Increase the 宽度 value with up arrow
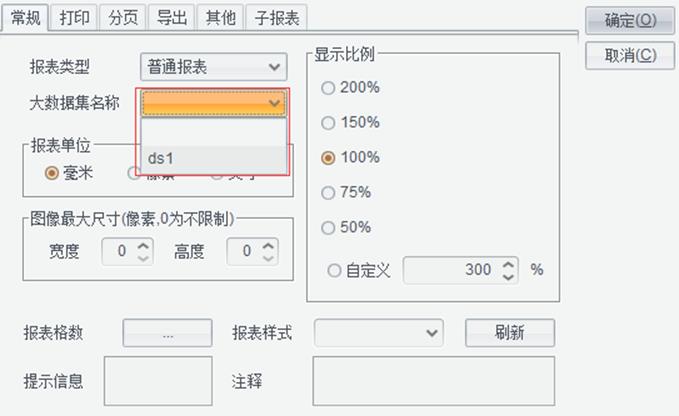679x416 pixels. point(143,246)
